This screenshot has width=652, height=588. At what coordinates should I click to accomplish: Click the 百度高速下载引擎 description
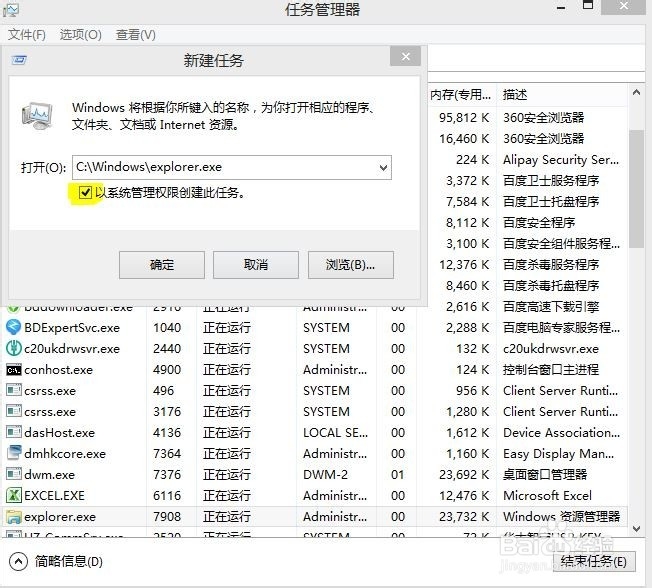(551, 306)
